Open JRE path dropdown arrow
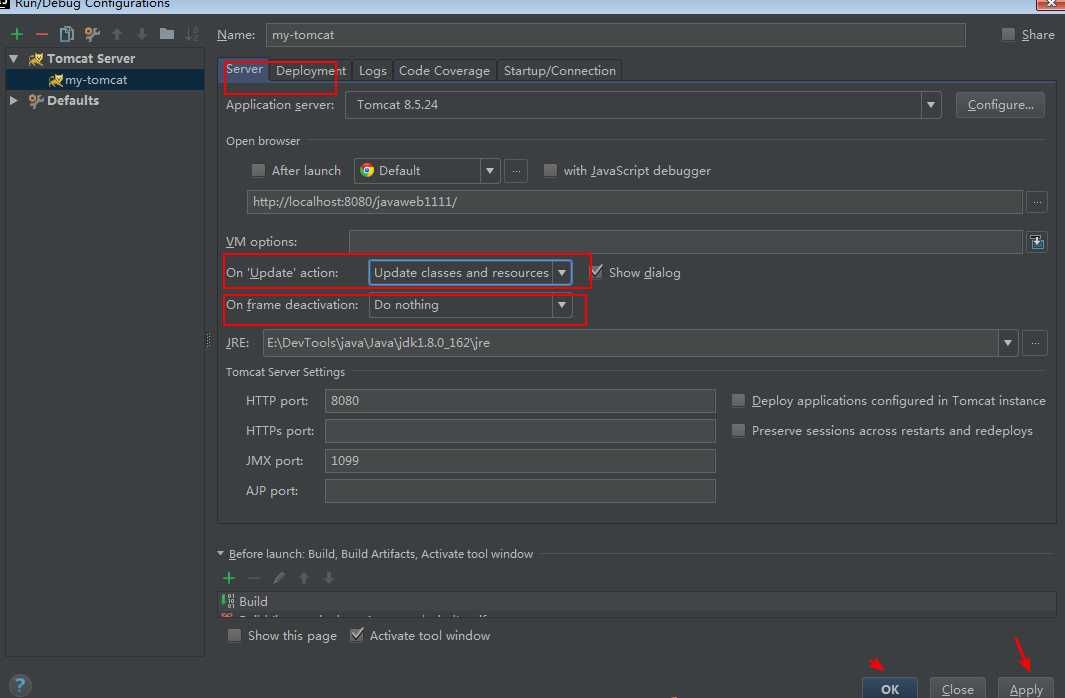 click(1008, 343)
